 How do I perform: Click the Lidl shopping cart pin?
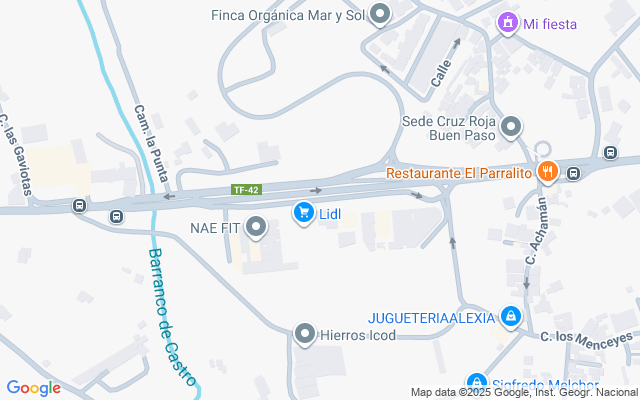[x=304, y=213]
